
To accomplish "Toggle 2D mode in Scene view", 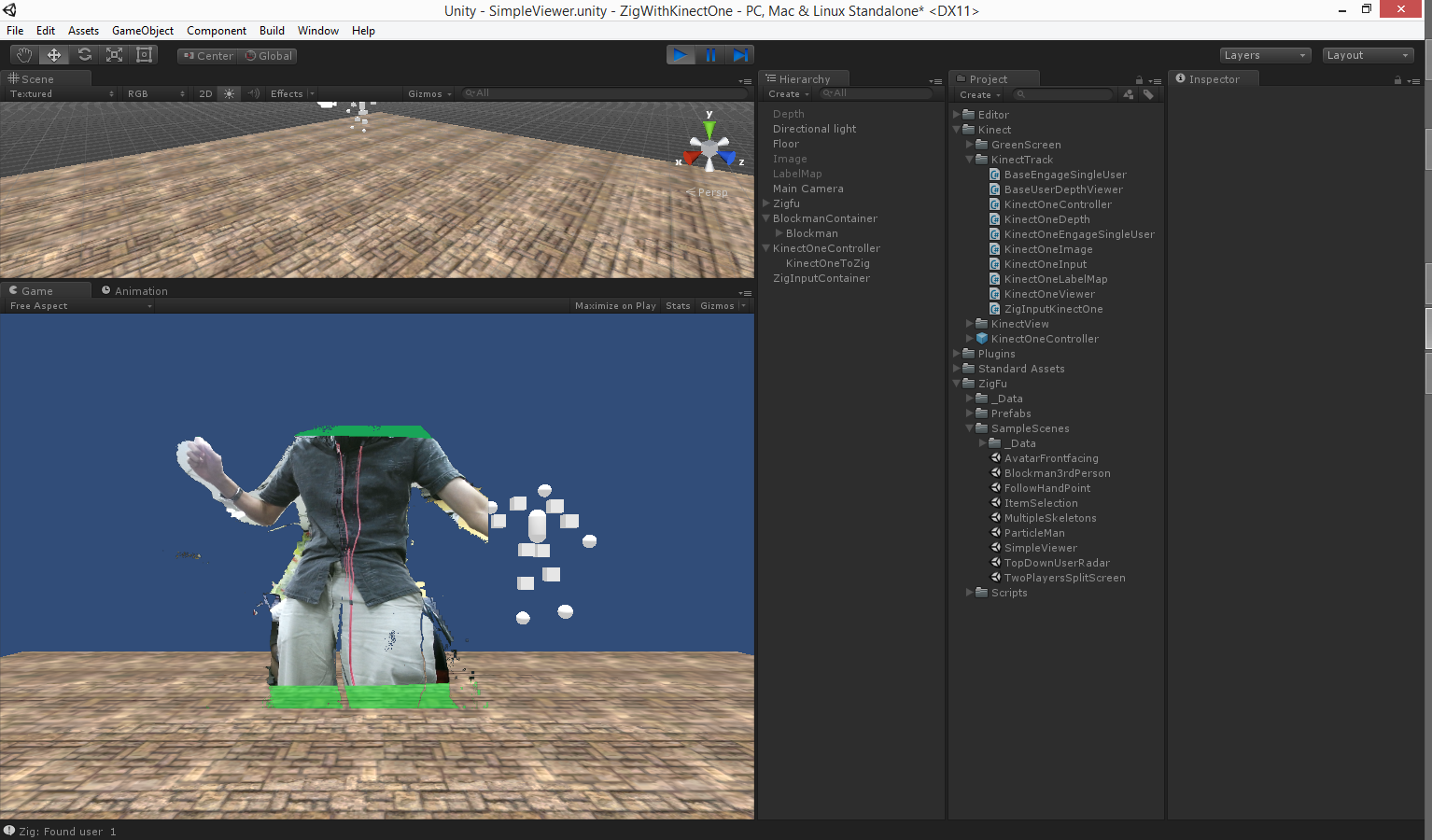I will click(x=205, y=93).
